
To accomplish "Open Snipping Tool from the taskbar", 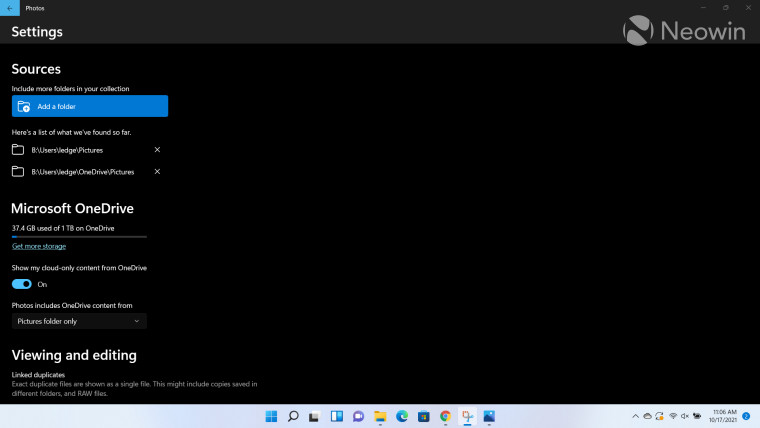I will [x=467, y=416].
